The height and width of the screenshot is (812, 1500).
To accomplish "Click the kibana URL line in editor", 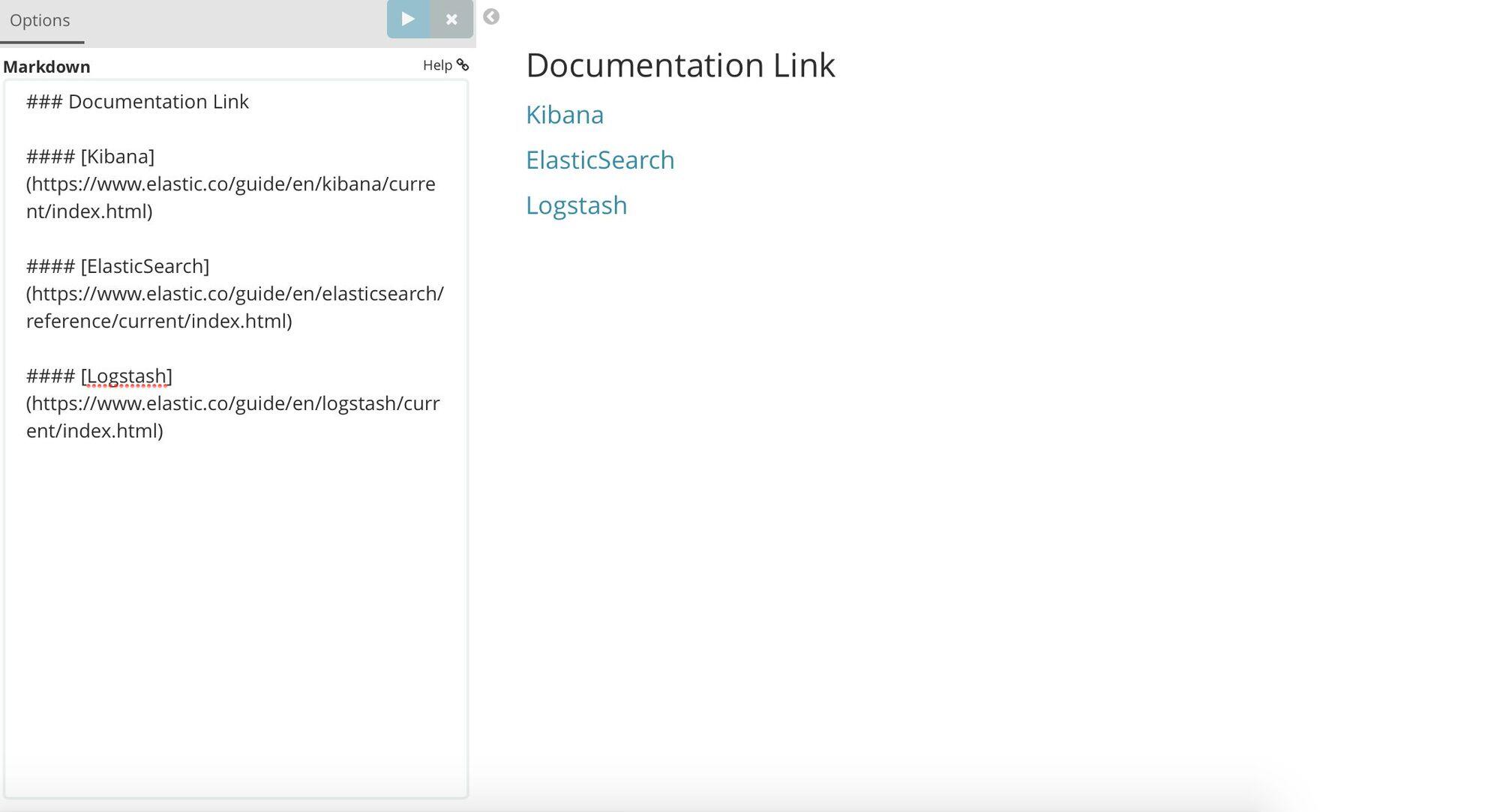I will click(230, 184).
